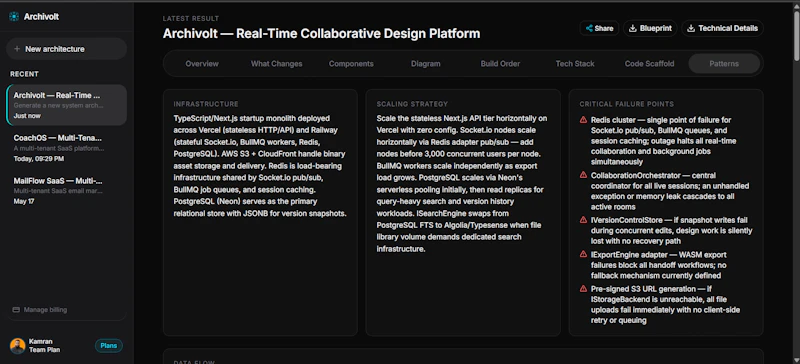800x364 pixels.
Task: Switch to the Tech Stack tab
Action: 575,64
